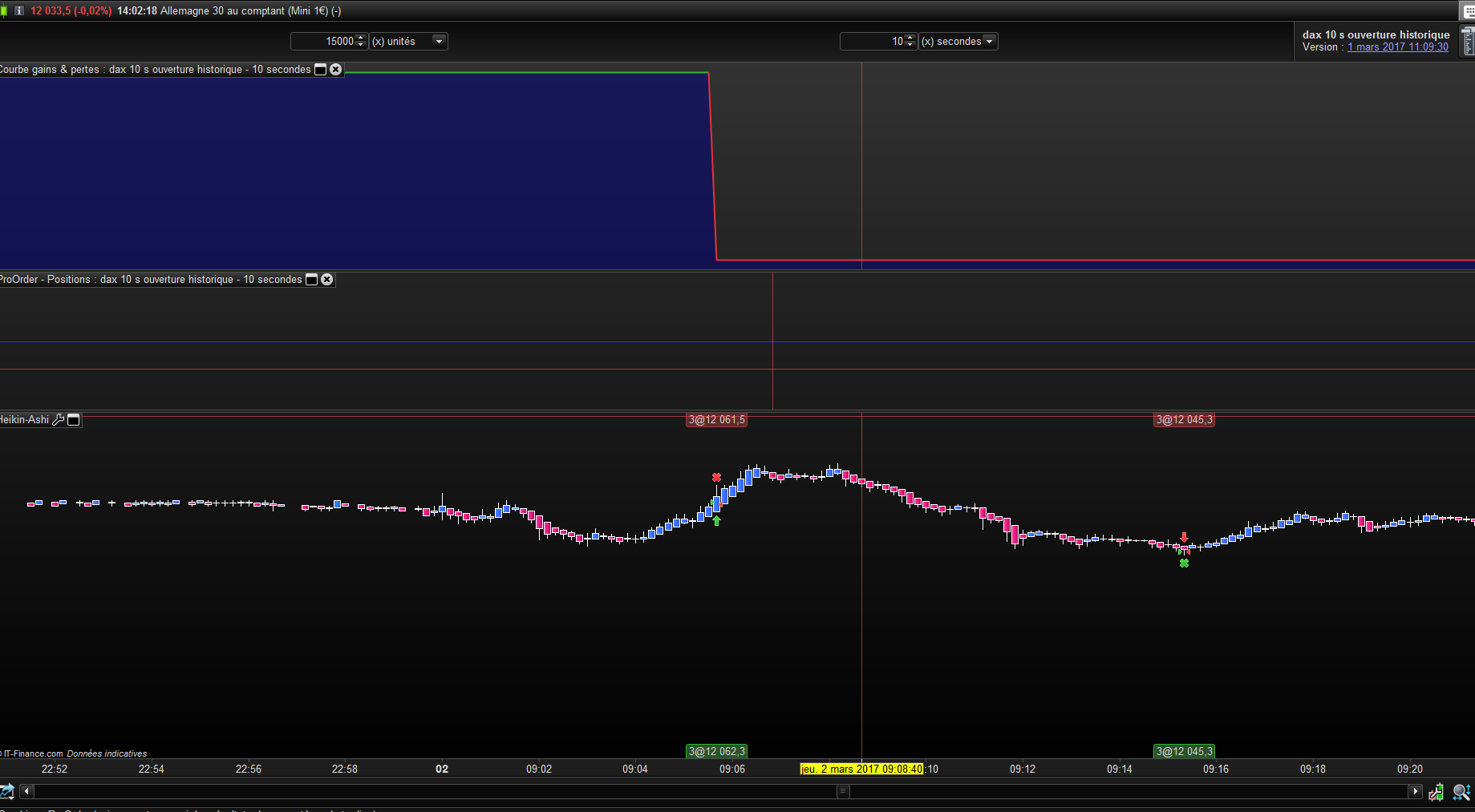Image resolution: width=1475 pixels, height=812 pixels.
Task: Maximize the Heikin-Ashi price panel
Action: click(x=74, y=419)
